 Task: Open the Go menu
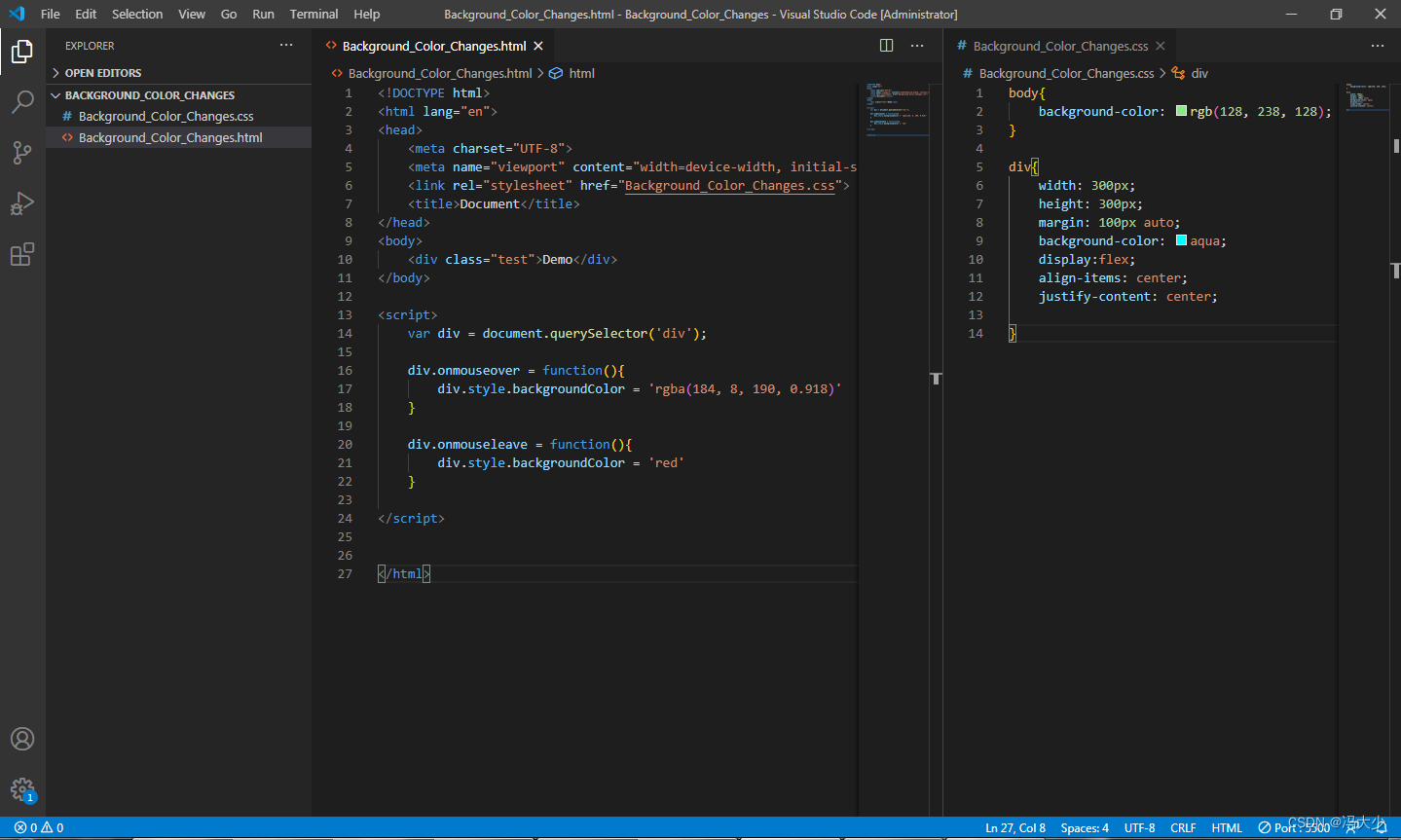coord(229,14)
